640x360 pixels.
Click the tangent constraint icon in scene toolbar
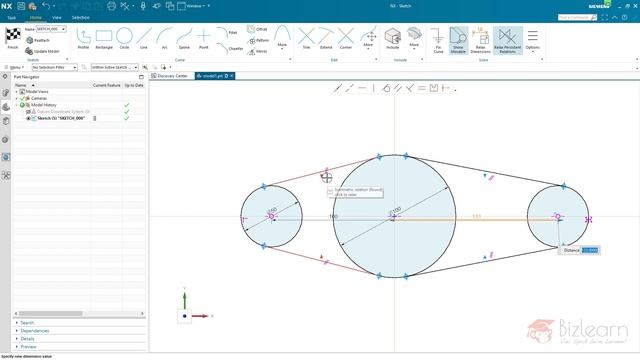click(x=386, y=88)
